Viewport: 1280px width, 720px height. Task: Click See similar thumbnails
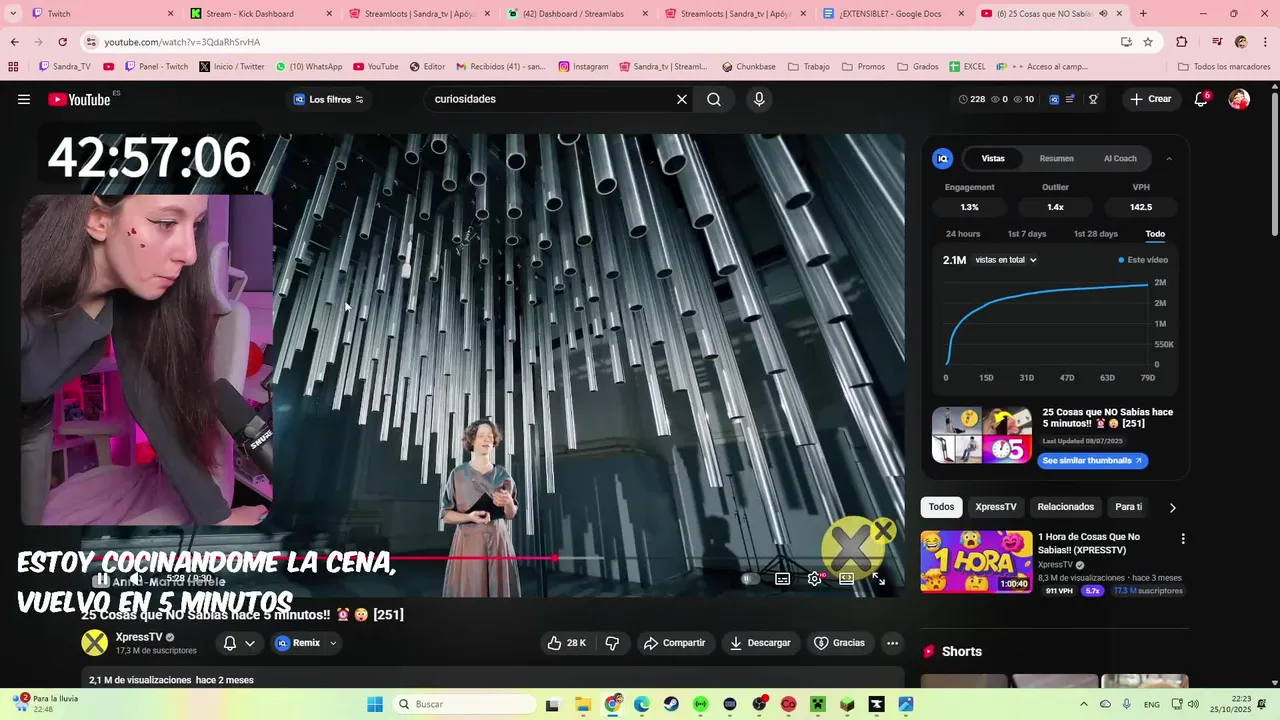coord(1092,461)
